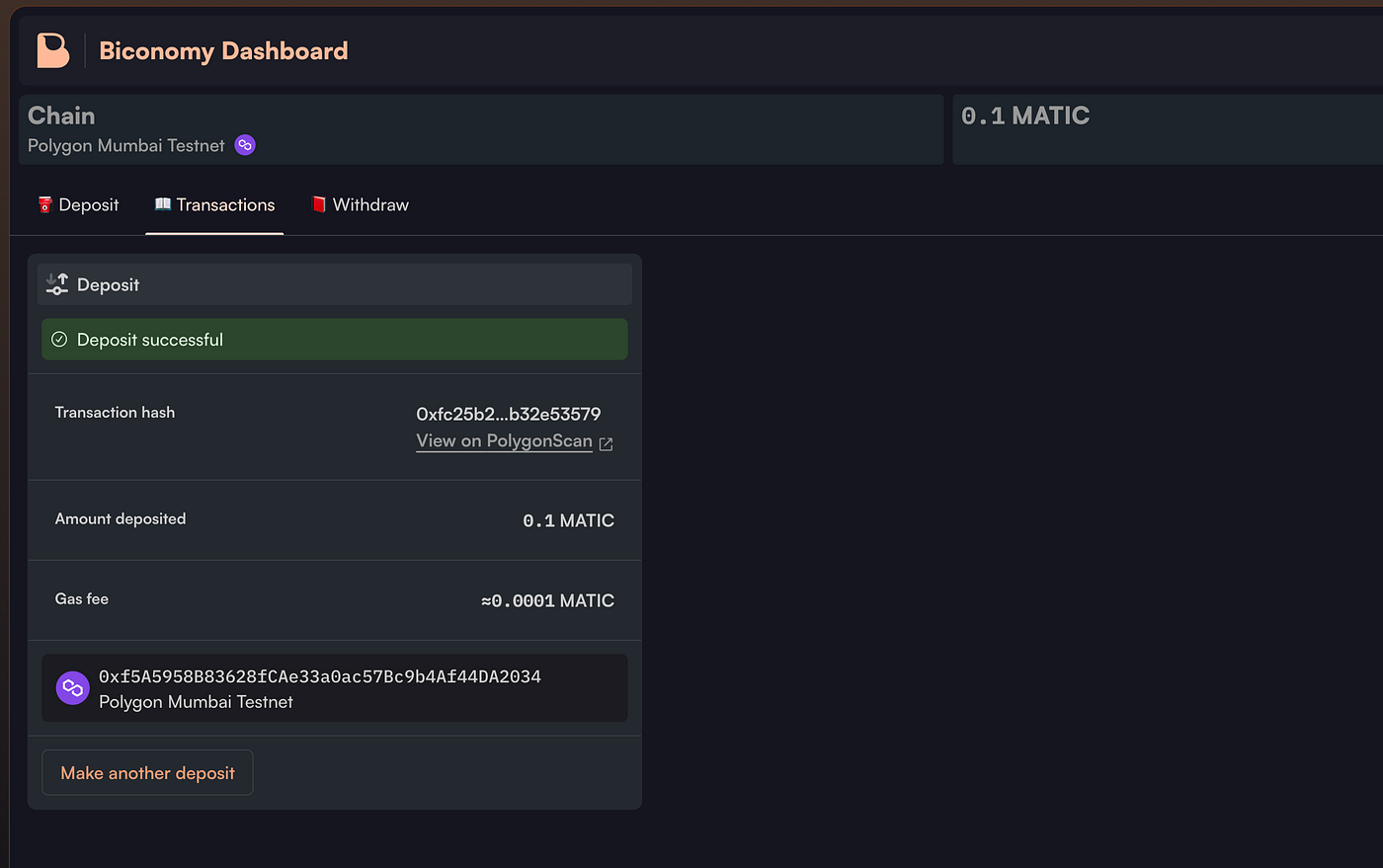Click the truncated transaction hash 0xfc25b2...b32e53579
1383x868 pixels.
pos(509,414)
